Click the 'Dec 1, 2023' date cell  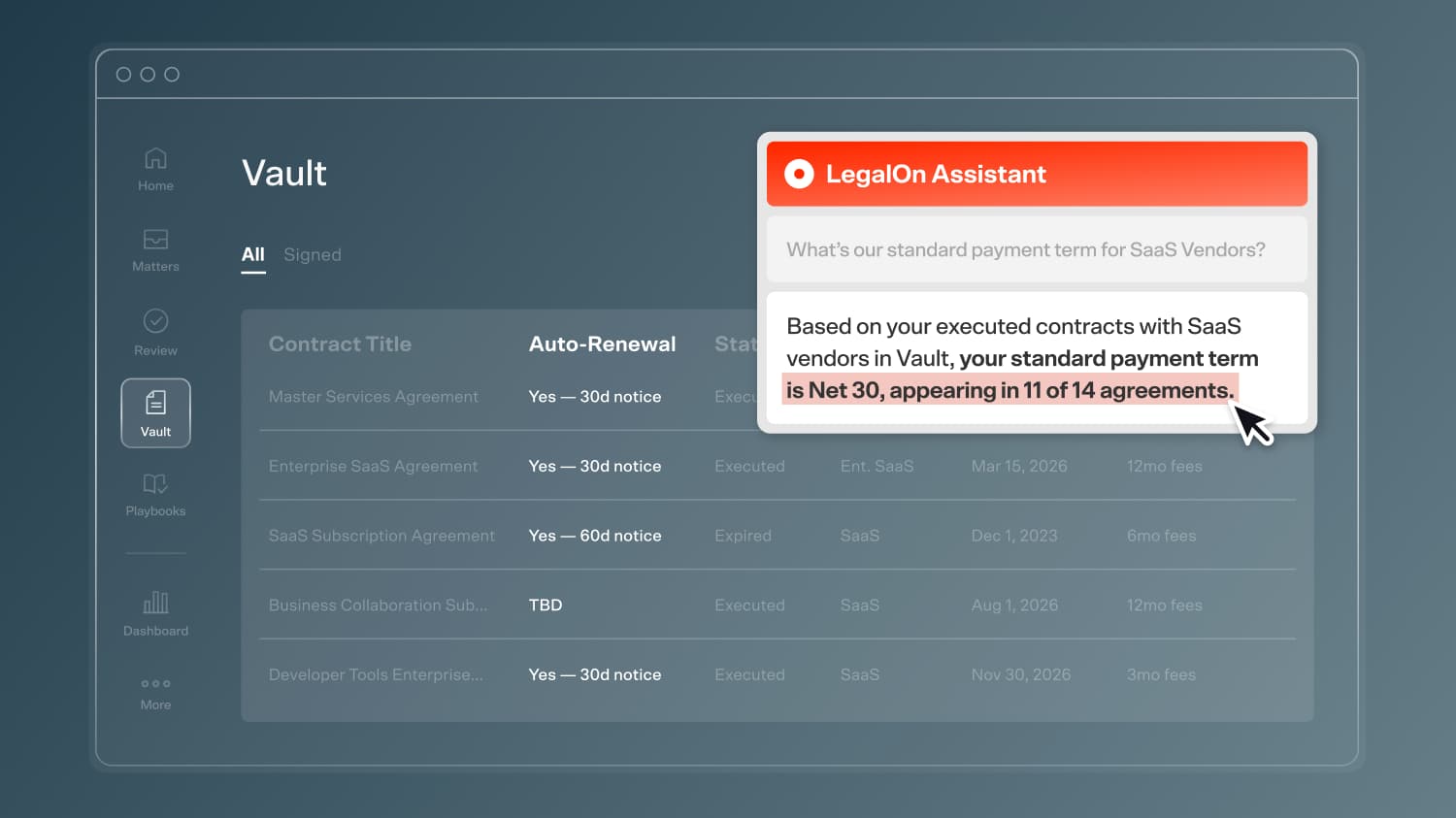click(1014, 536)
